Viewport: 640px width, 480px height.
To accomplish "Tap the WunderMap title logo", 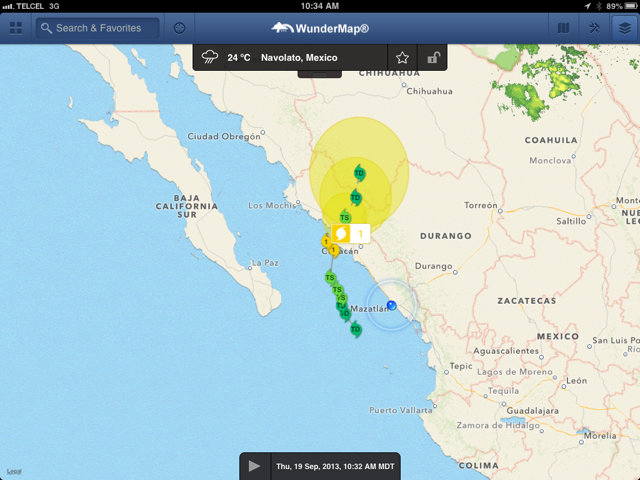I will [x=320, y=28].
